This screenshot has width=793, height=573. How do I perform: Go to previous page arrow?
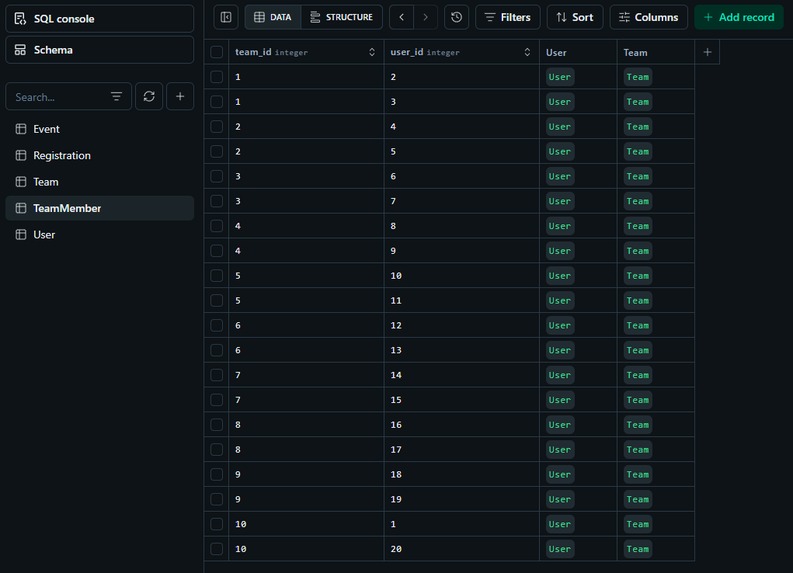pyautogui.click(x=402, y=17)
